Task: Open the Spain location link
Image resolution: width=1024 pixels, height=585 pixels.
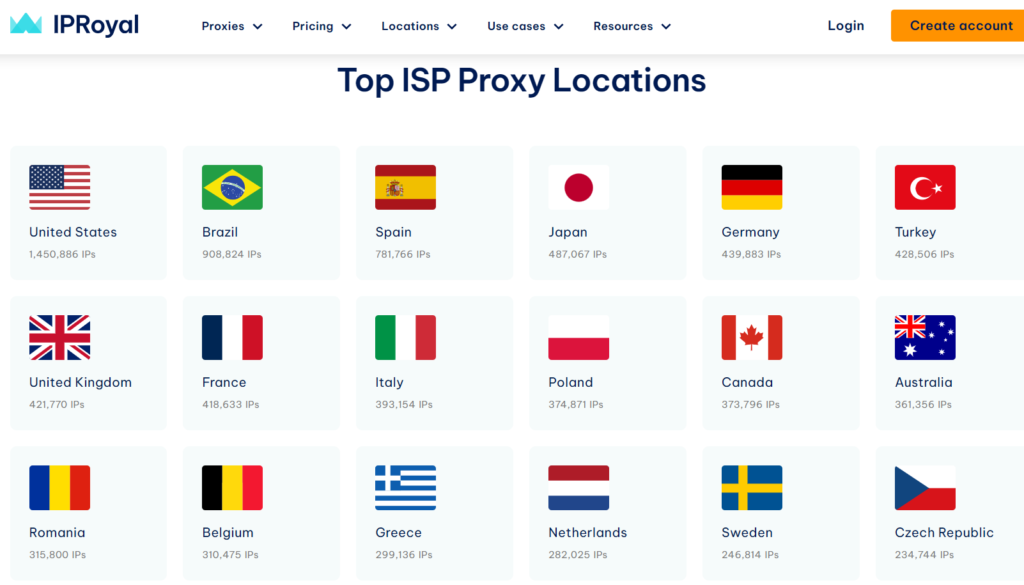Action: coord(393,232)
